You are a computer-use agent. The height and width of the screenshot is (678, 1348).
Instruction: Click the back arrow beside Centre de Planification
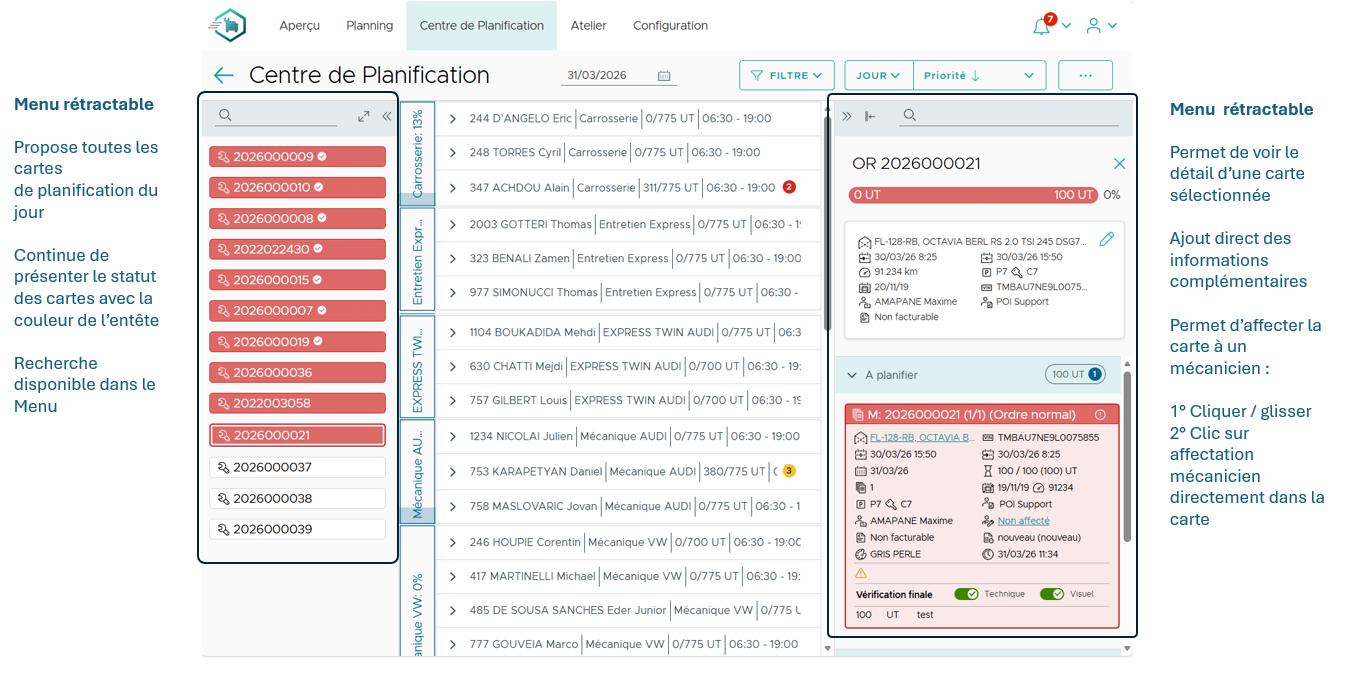click(223, 75)
